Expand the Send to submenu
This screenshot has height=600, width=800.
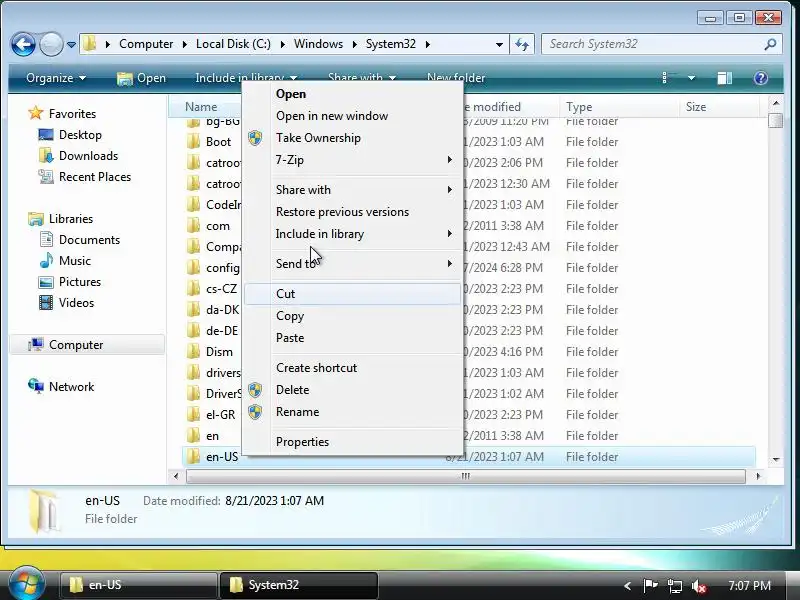pos(352,264)
